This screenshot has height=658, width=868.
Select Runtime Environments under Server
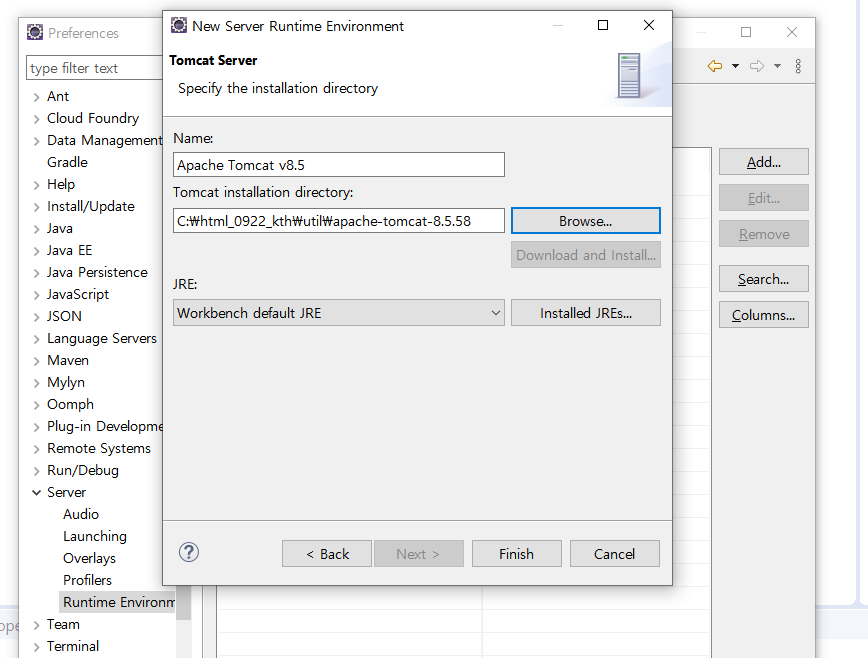coord(118,602)
